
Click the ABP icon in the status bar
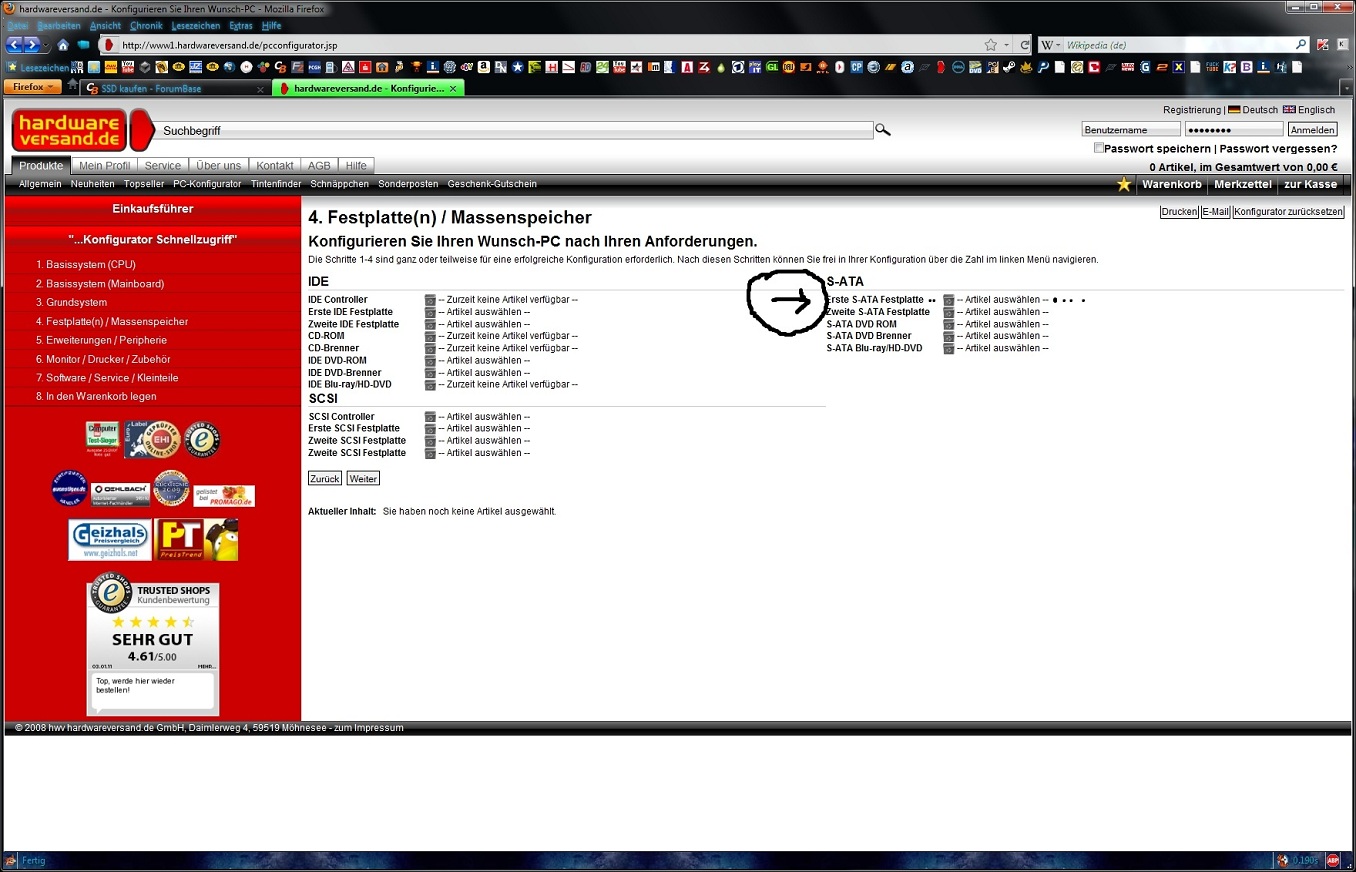[x=1333, y=860]
